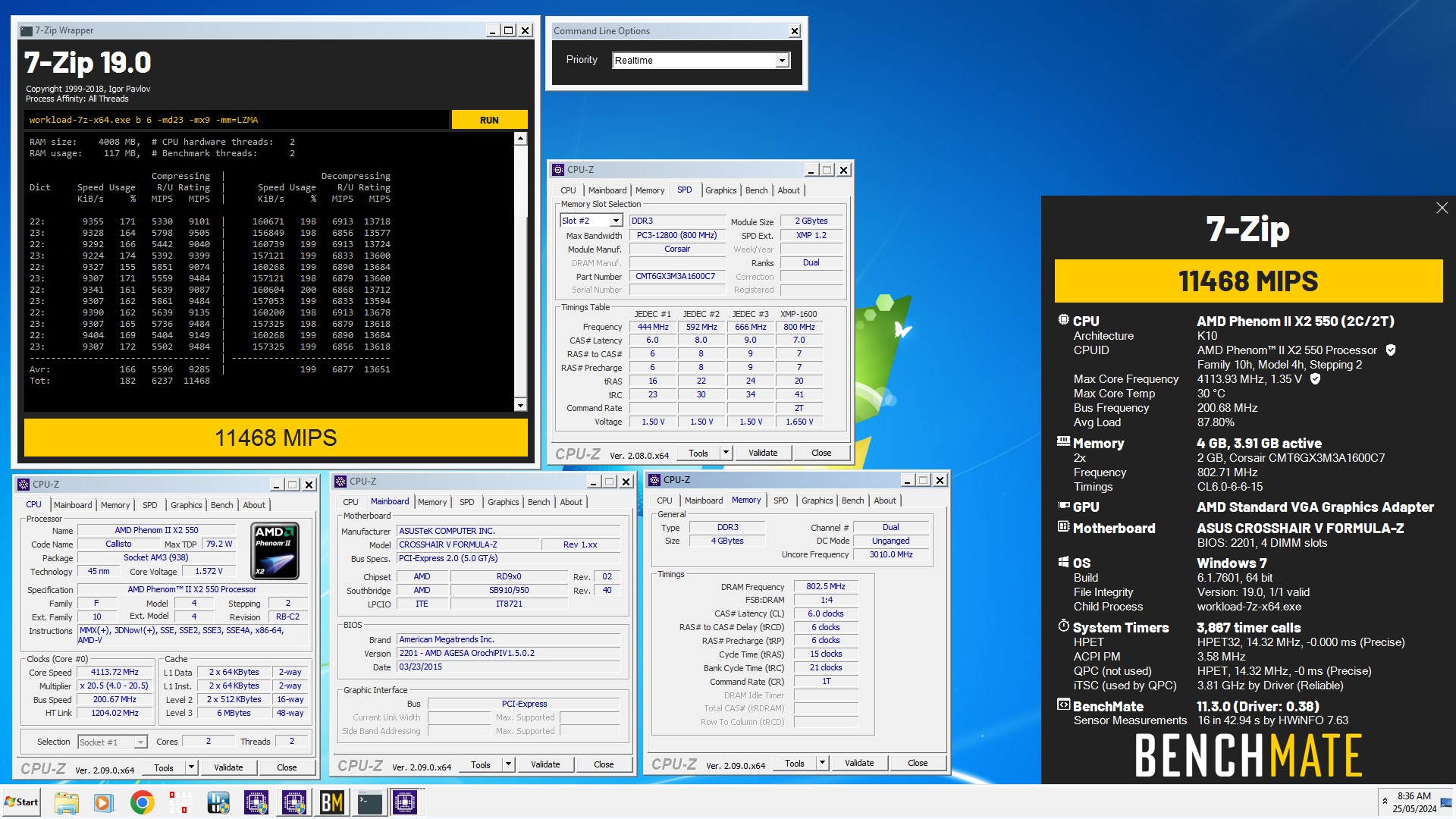
Task: Click the red binary digits taskbar icon
Action: click(x=180, y=802)
